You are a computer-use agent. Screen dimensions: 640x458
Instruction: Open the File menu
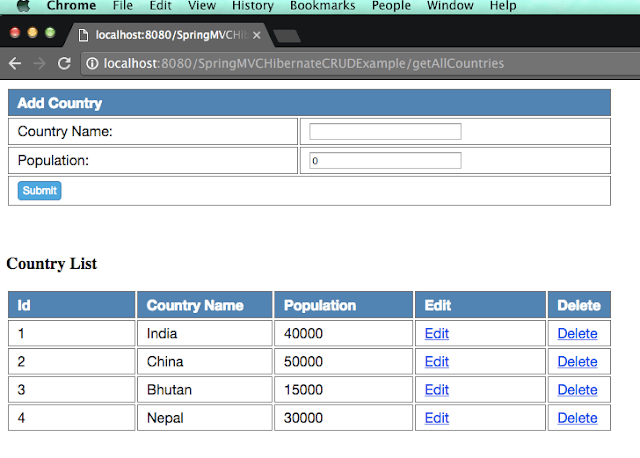click(123, 6)
